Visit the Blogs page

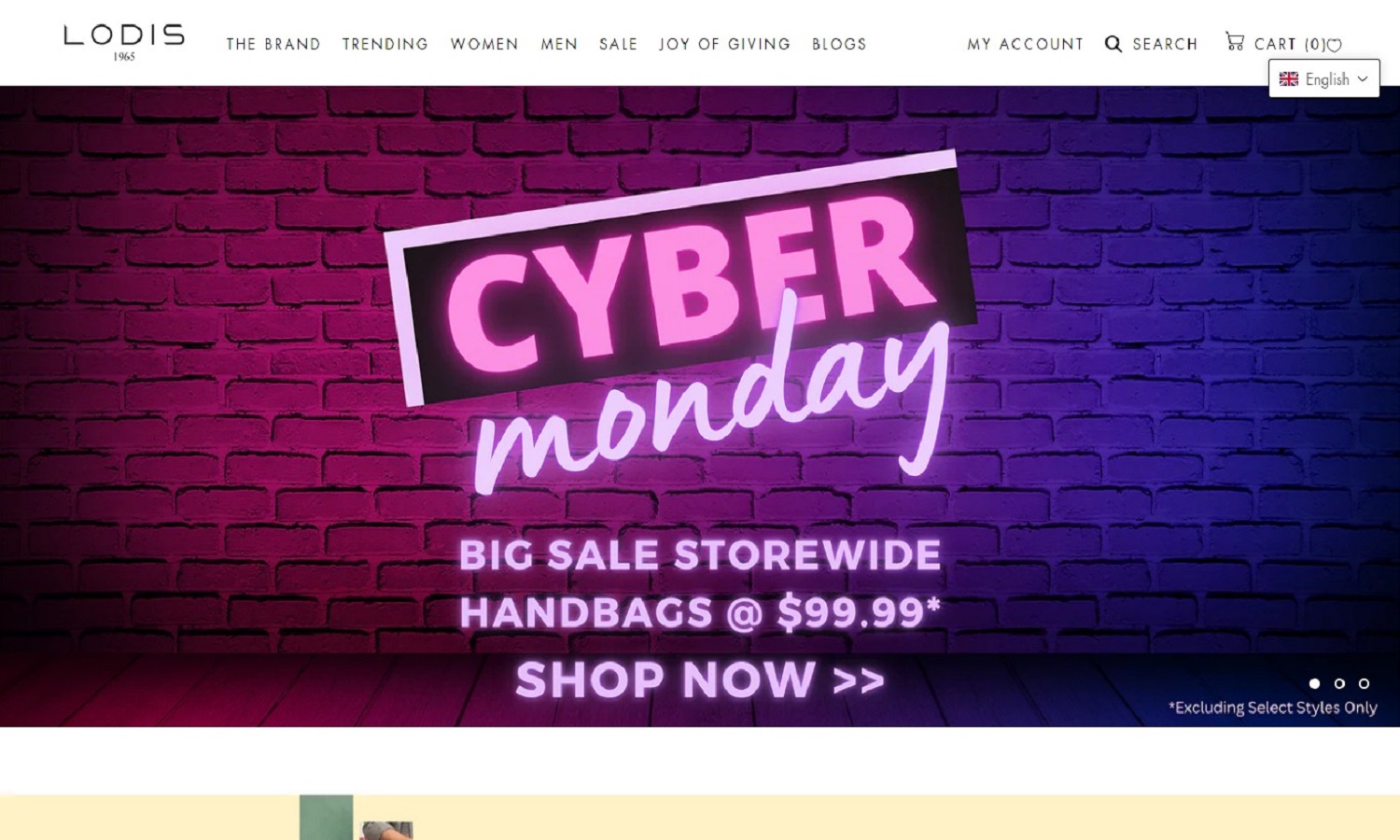click(x=839, y=44)
